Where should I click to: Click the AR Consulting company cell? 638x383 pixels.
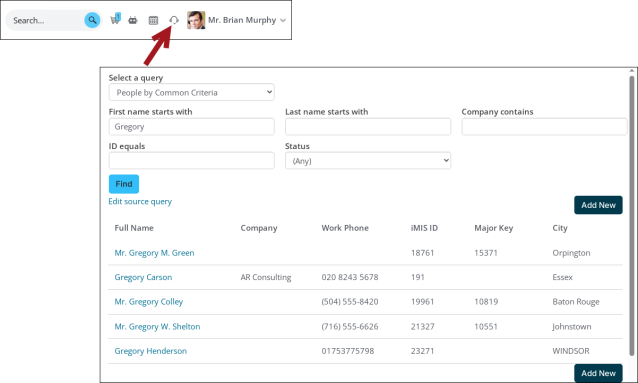[266, 277]
